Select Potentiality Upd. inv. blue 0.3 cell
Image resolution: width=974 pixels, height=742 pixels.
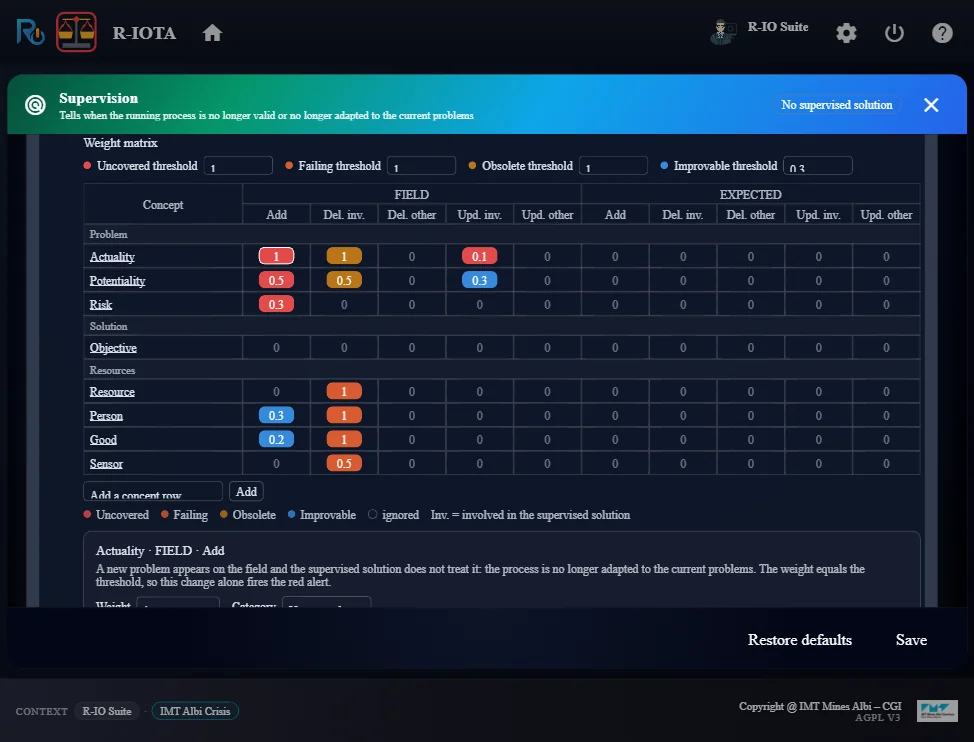[480, 280]
